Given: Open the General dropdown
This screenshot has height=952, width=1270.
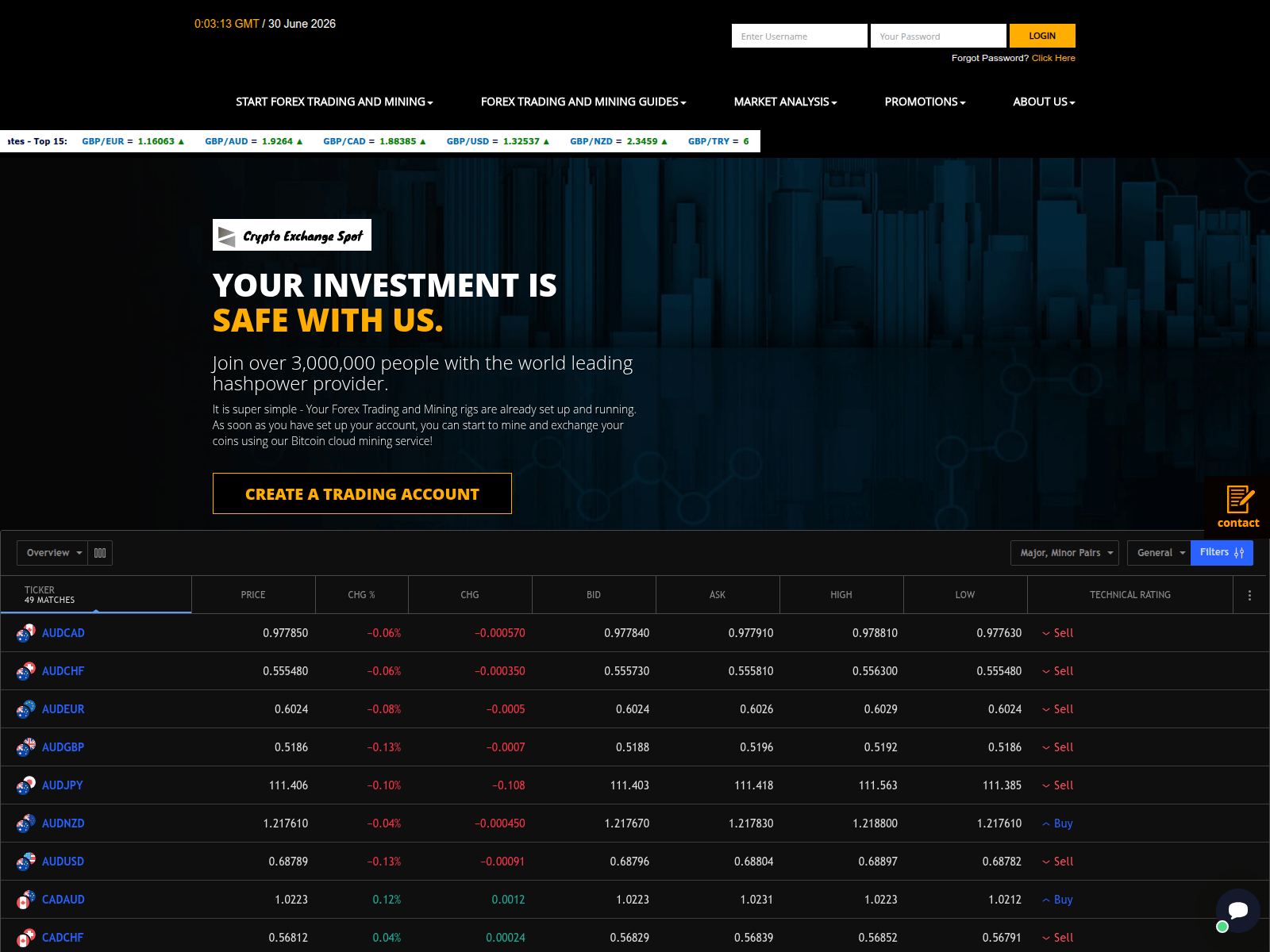Looking at the screenshot, I should pyautogui.click(x=1159, y=553).
